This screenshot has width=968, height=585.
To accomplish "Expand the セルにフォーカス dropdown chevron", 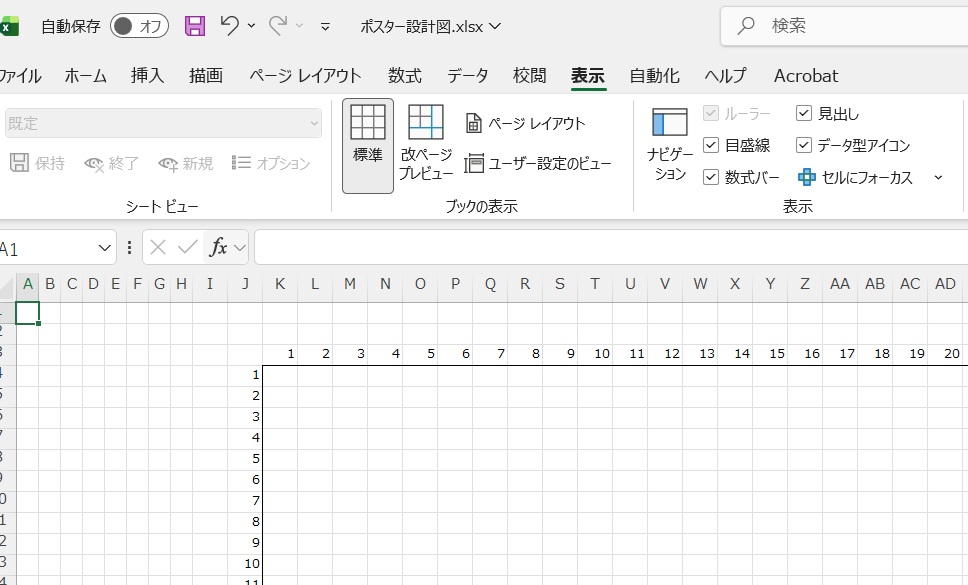I will click(x=938, y=176).
